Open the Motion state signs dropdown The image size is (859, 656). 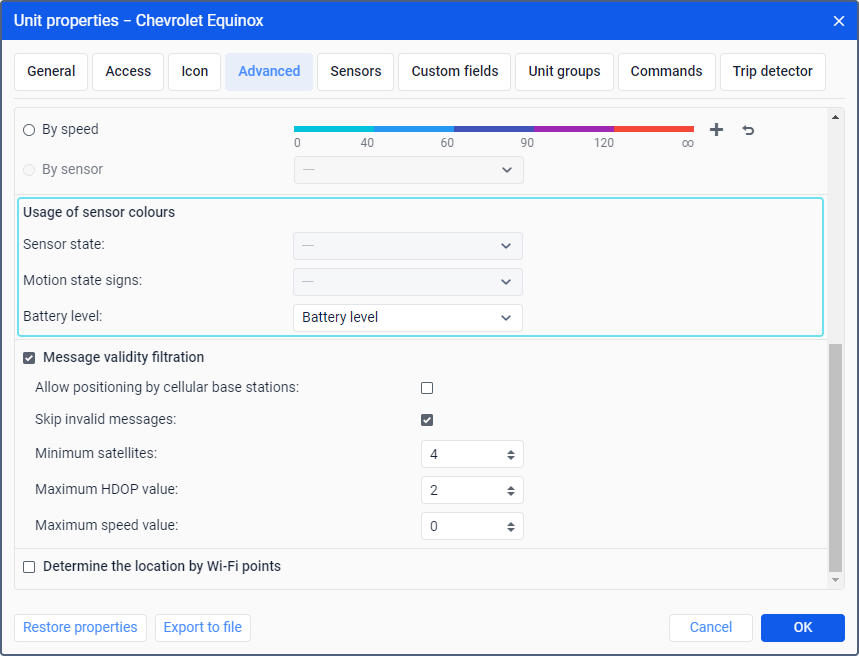408,282
